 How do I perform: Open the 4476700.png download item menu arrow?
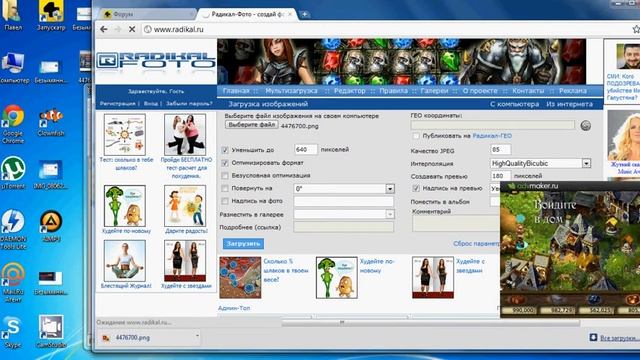[198, 336]
